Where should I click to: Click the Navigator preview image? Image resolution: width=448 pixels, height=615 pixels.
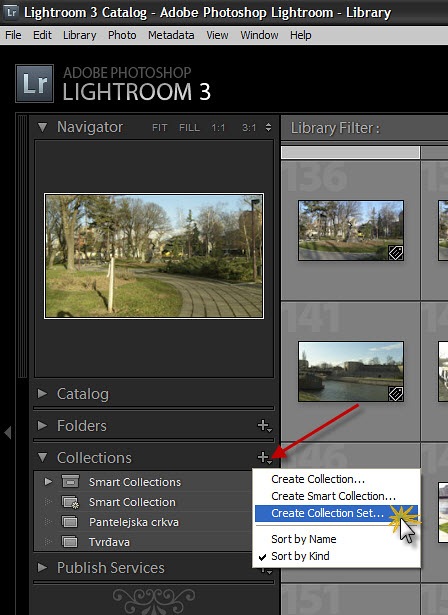tap(154, 256)
